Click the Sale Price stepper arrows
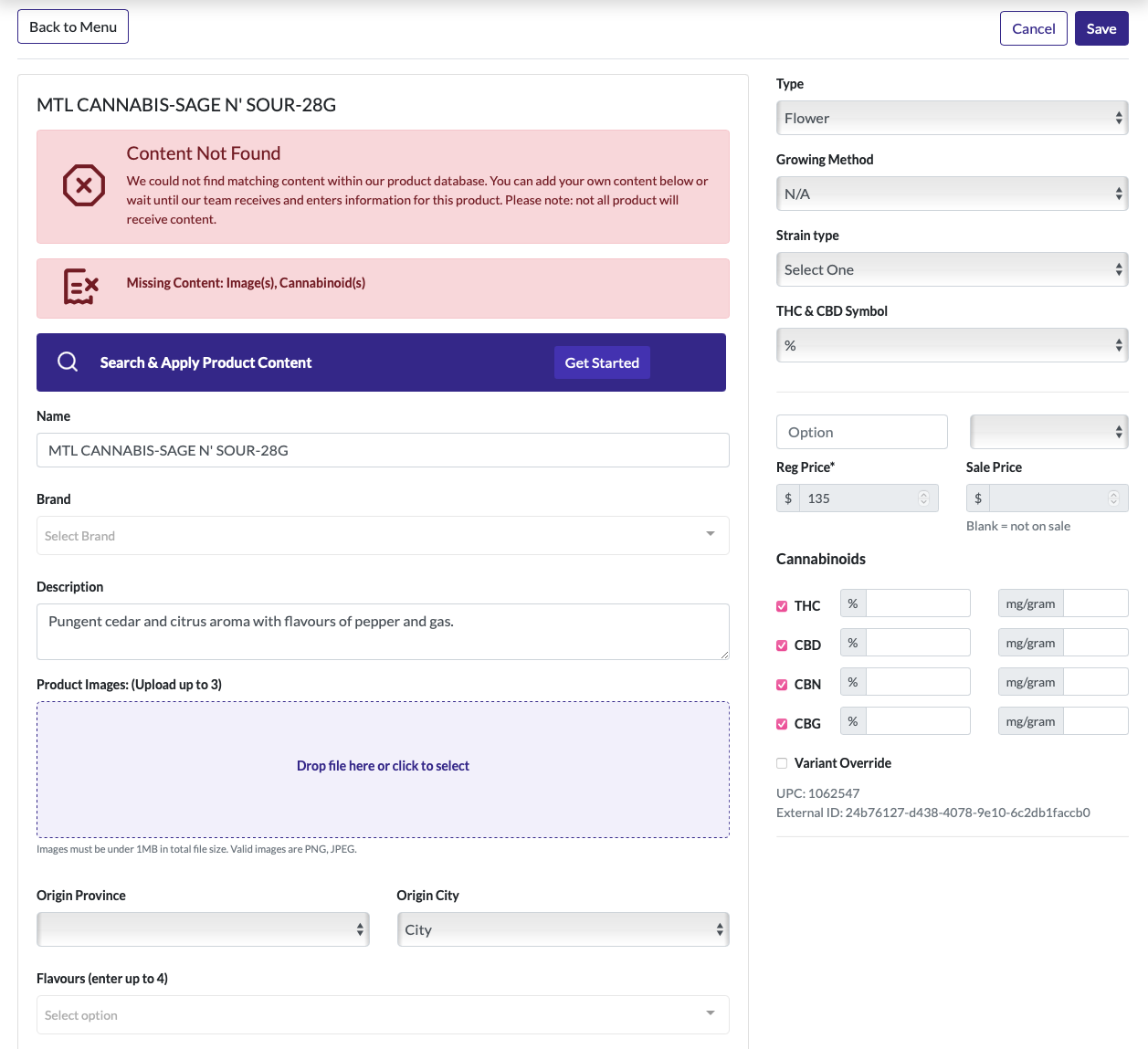 point(1113,498)
